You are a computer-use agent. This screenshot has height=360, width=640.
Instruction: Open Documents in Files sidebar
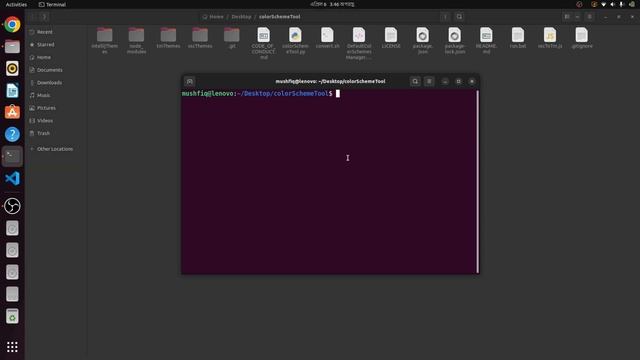56,70
